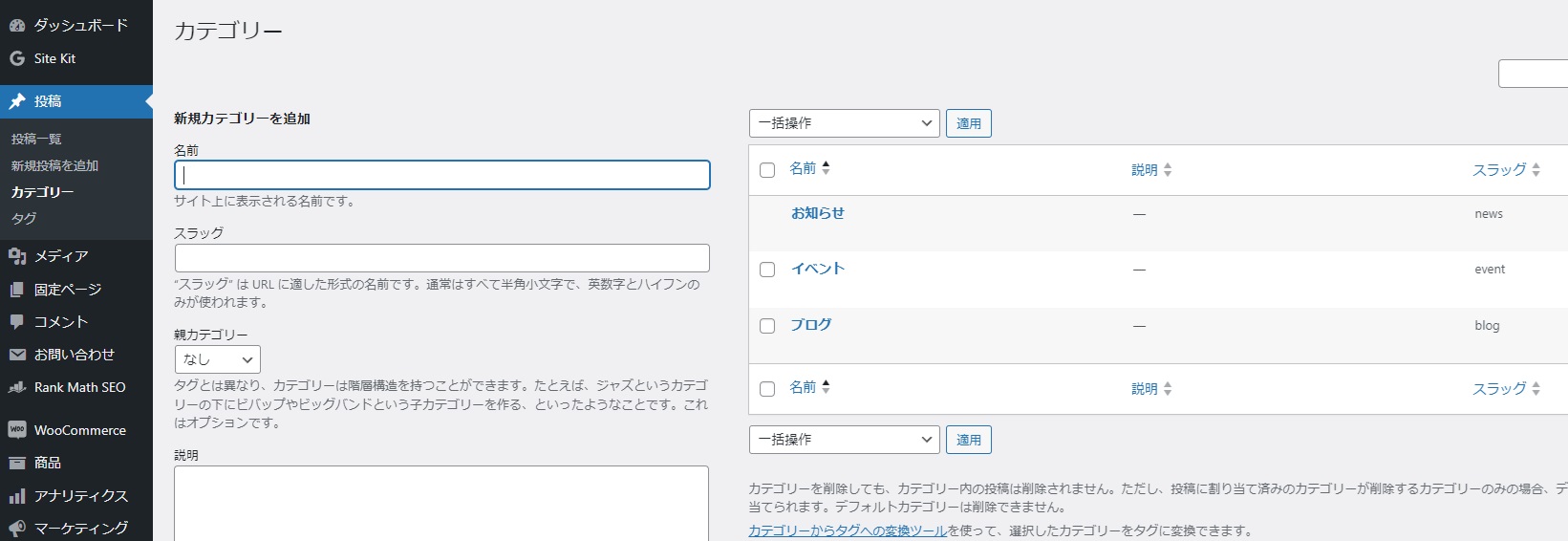Viewport: 1568px width, 541px height.
Task: Open the タグ submenu item
Action: (24, 218)
